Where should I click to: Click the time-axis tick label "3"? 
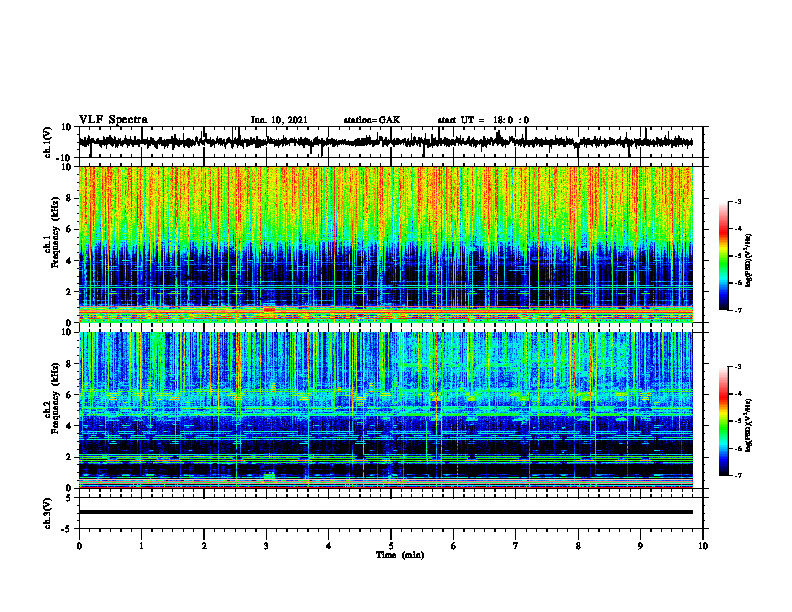point(266,546)
